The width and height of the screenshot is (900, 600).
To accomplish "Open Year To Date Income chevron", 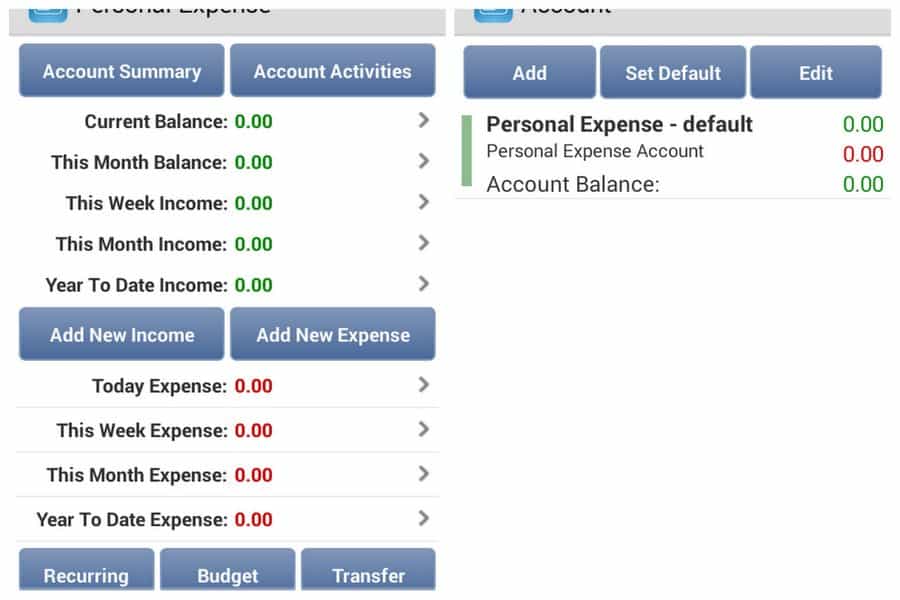I will (424, 284).
